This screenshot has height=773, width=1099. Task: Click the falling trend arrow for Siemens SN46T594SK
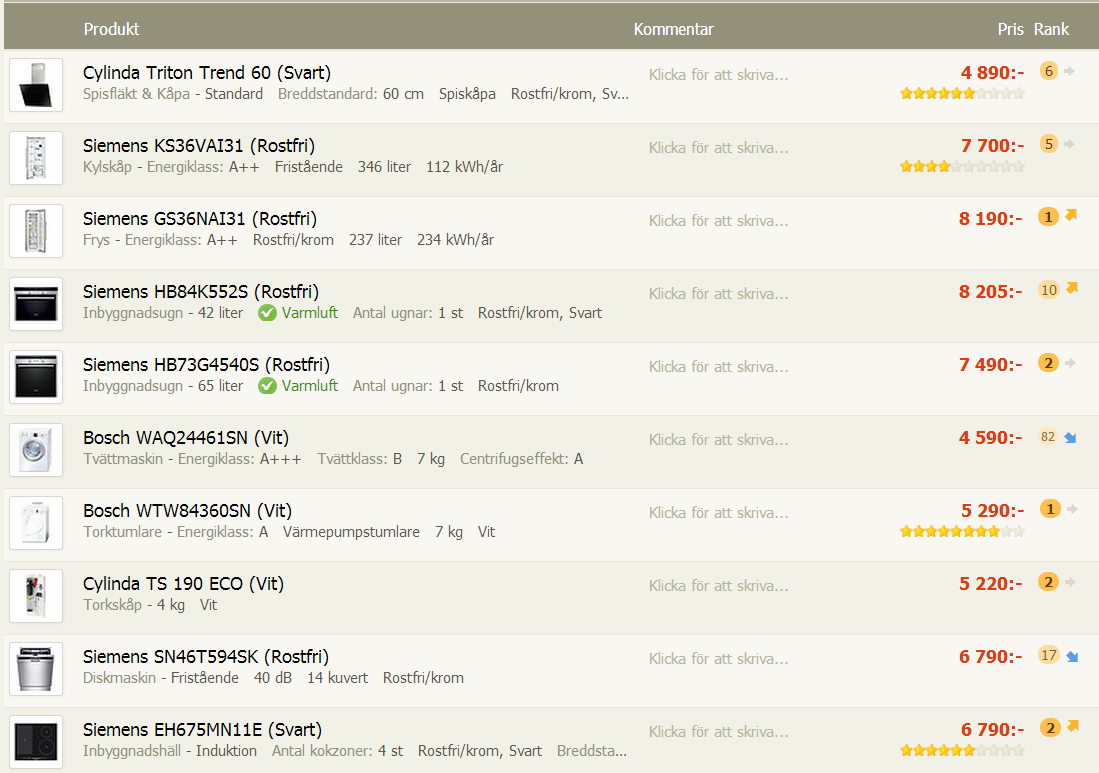click(1072, 657)
